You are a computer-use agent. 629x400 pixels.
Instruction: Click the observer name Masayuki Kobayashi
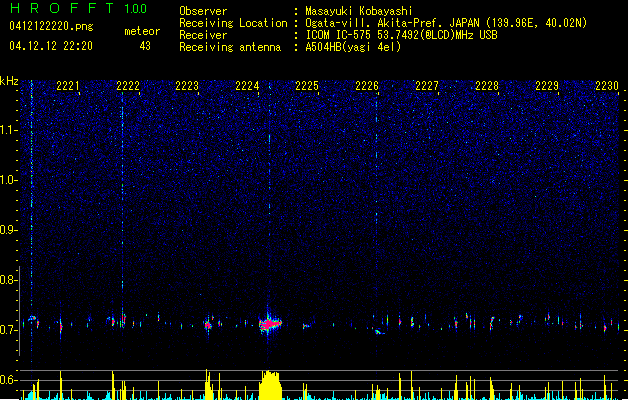coord(359,11)
